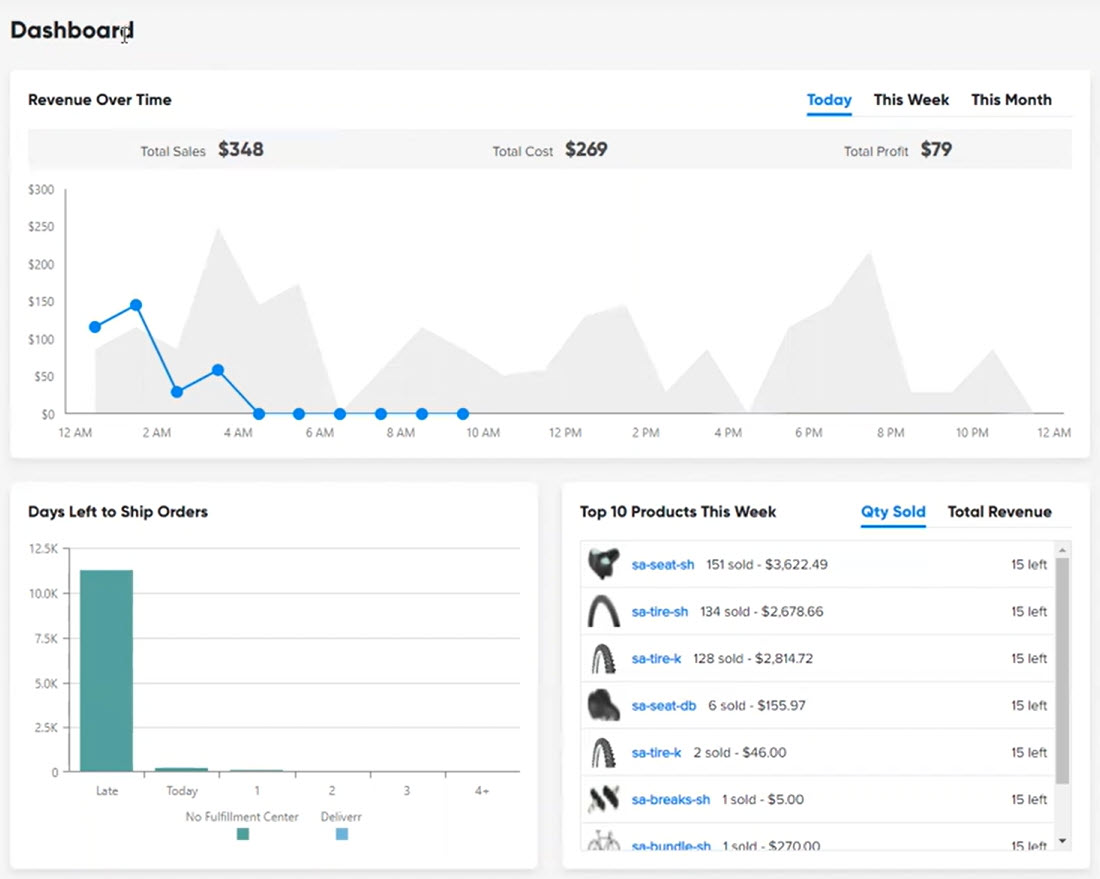This screenshot has height=879, width=1100.
Task: Select the Today tab on Revenue Over Time
Action: [x=829, y=100]
